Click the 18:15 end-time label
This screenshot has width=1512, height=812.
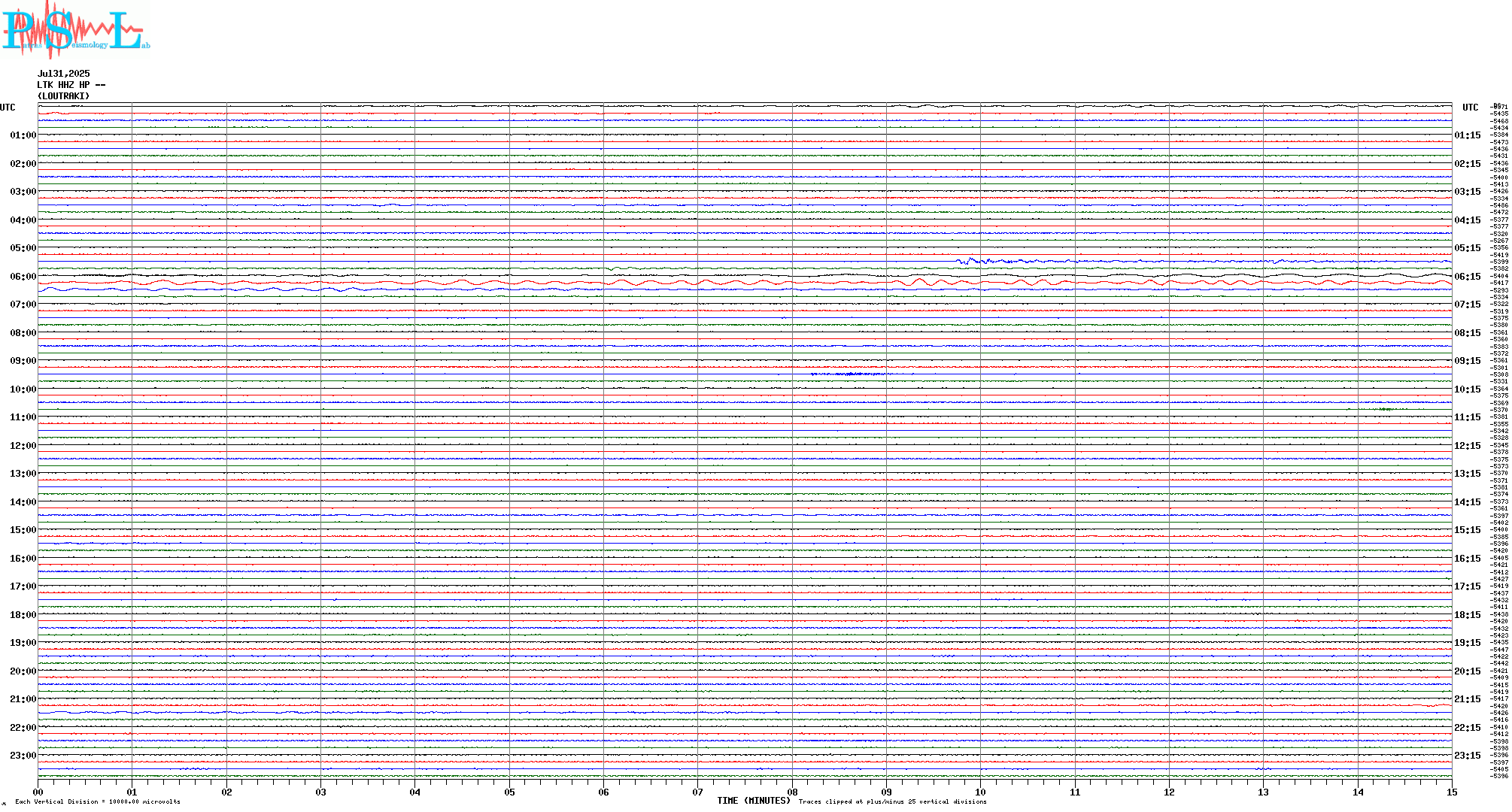tap(1468, 615)
